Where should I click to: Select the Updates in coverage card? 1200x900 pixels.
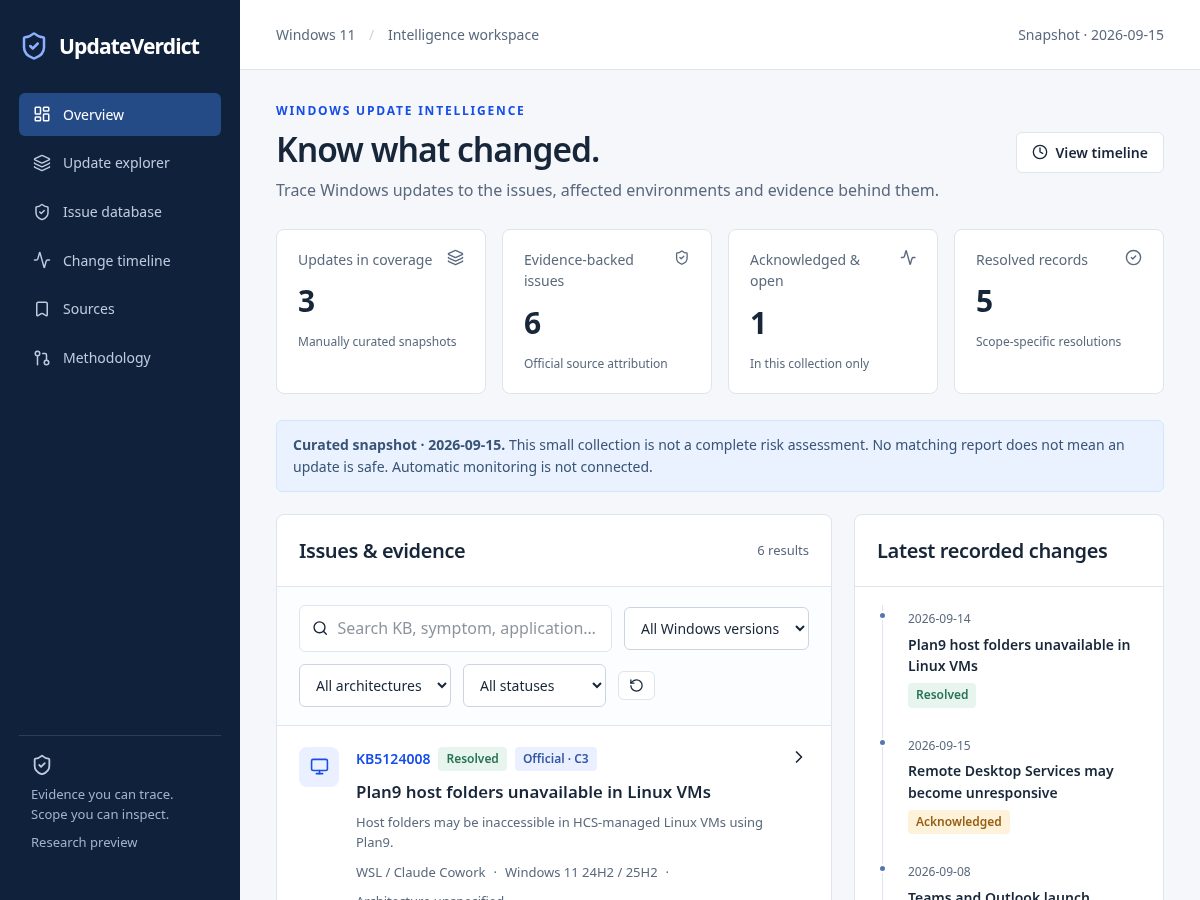[381, 311]
